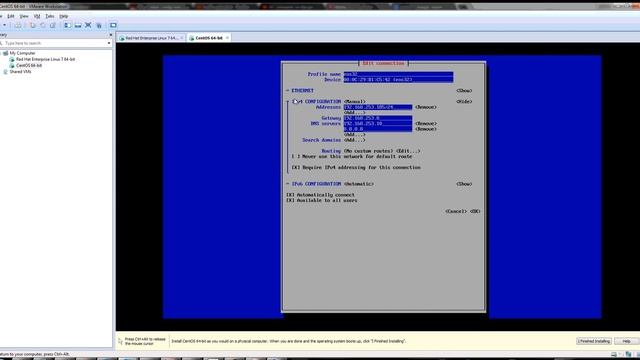
Task: Select Red Hat Enterprise Linux 7 64-bit VM
Action: [x=45, y=59]
